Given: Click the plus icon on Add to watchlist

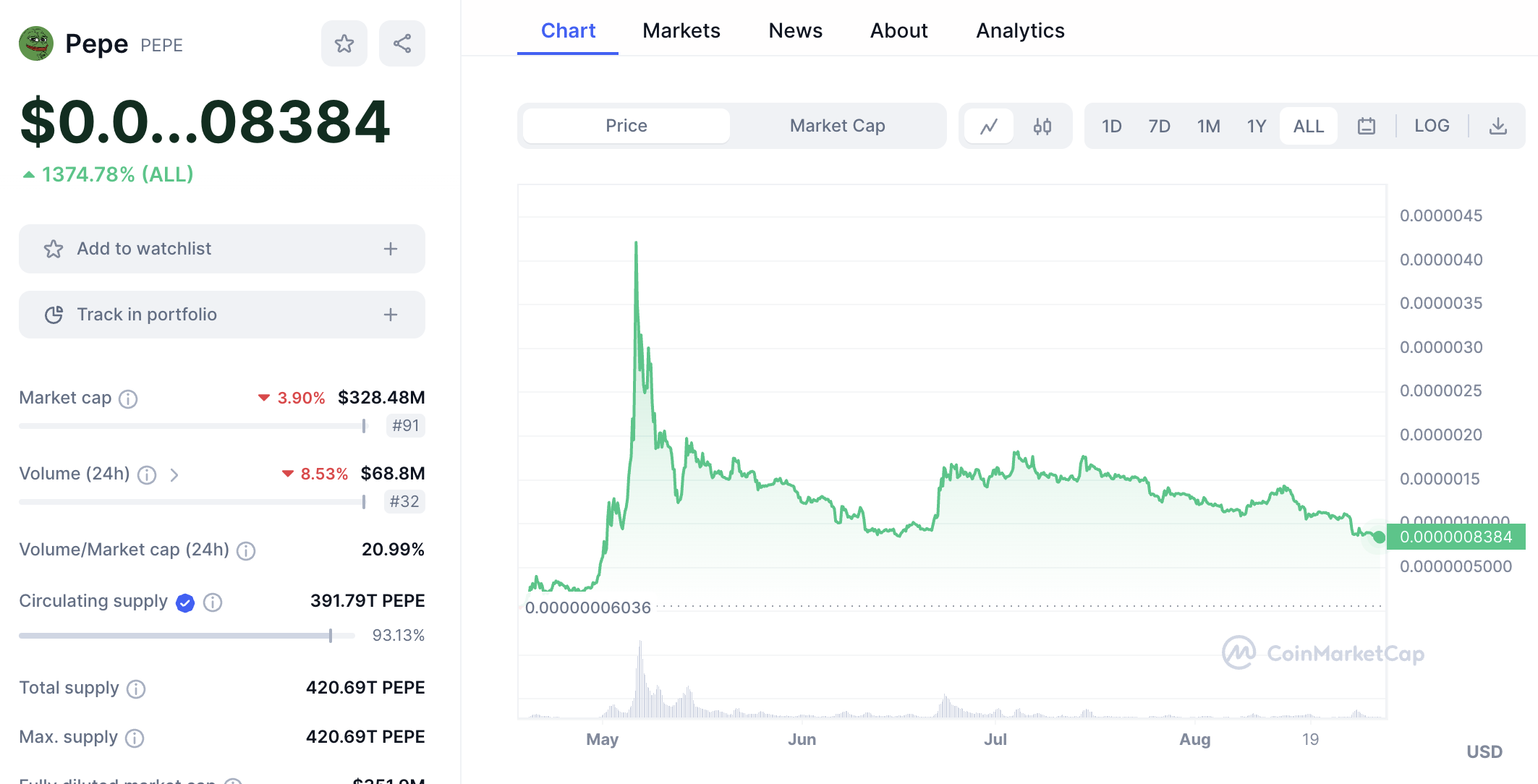Looking at the screenshot, I should coord(391,249).
